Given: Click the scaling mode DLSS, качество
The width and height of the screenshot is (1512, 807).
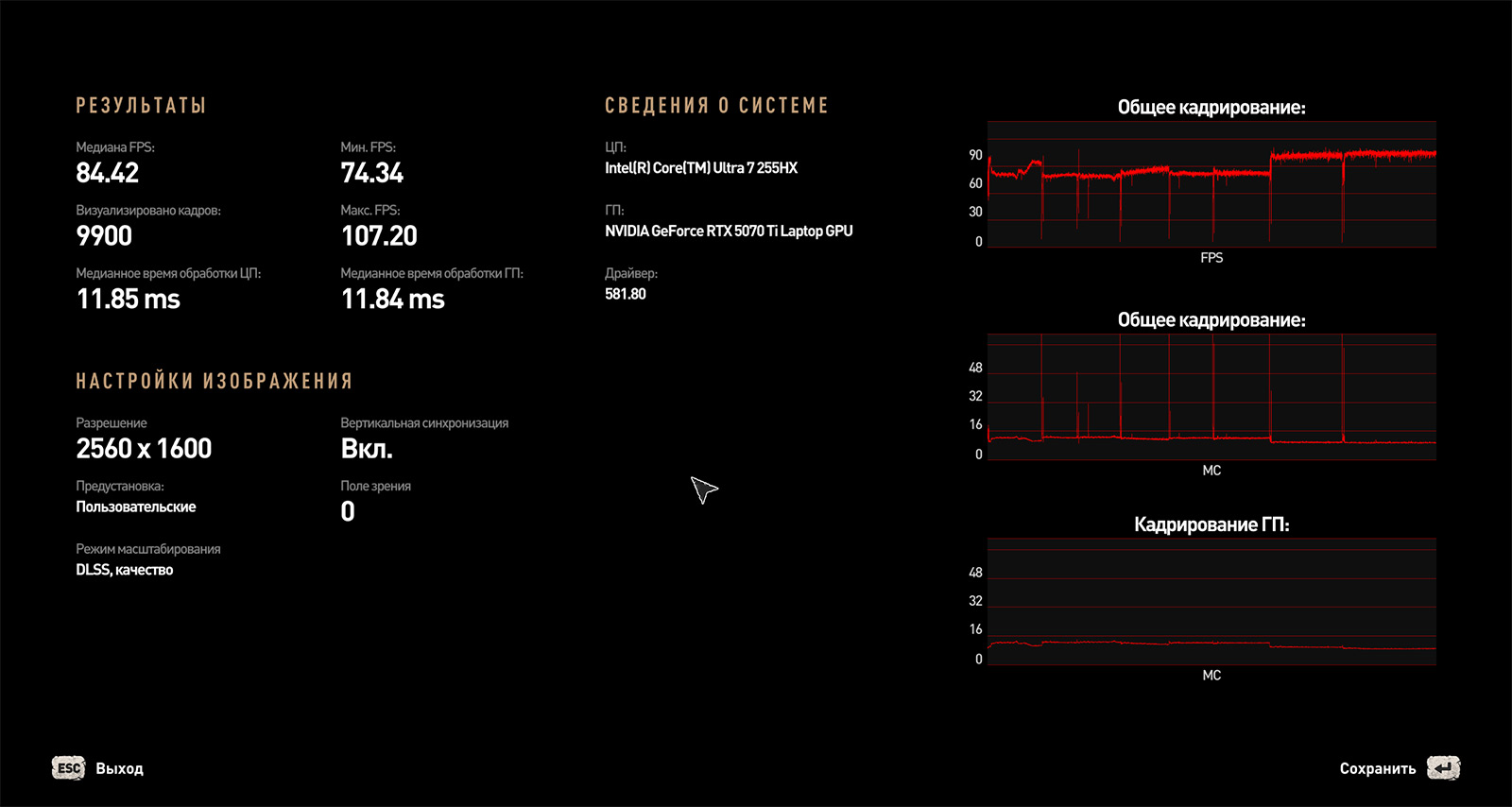Looking at the screenshot, I should (125, 570).
